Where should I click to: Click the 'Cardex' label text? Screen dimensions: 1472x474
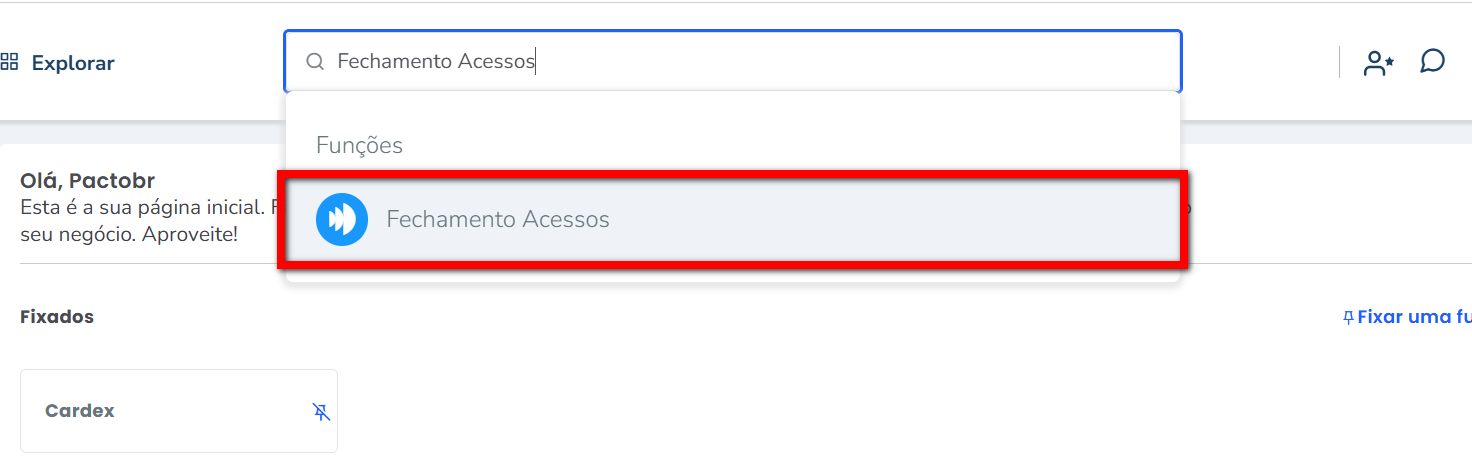click(x=80, y=411)
